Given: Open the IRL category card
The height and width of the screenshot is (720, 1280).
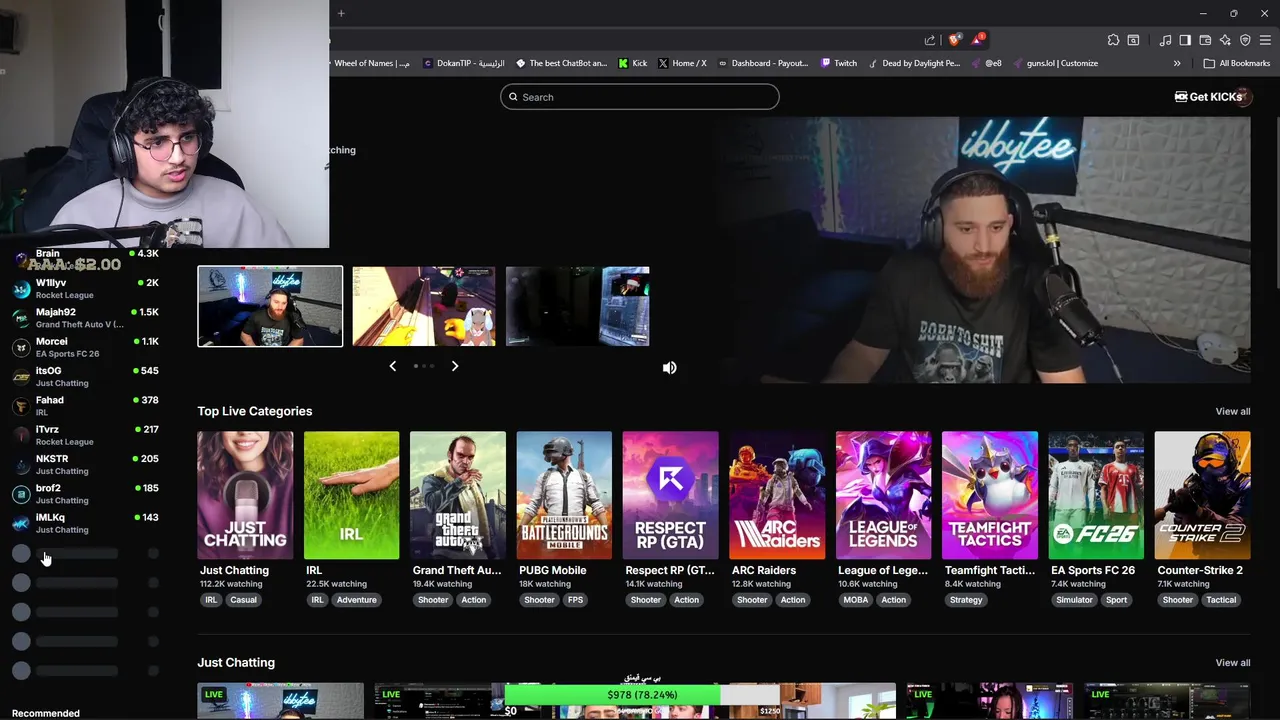Looking at the screenshot, I should click(x=351, y=495).
